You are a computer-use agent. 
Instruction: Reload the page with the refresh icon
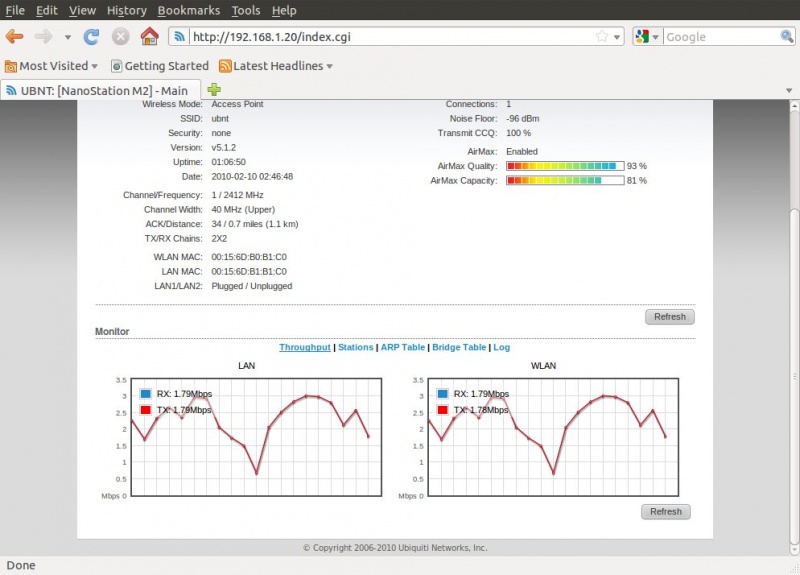point(91,37)
